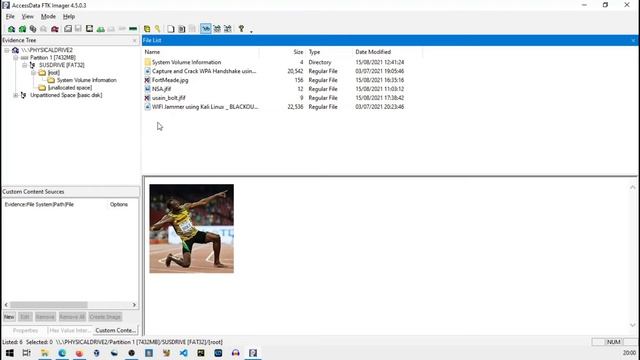
Task: Click the viewer pane scroll down arrow
Action: click(x=633, y=325)
